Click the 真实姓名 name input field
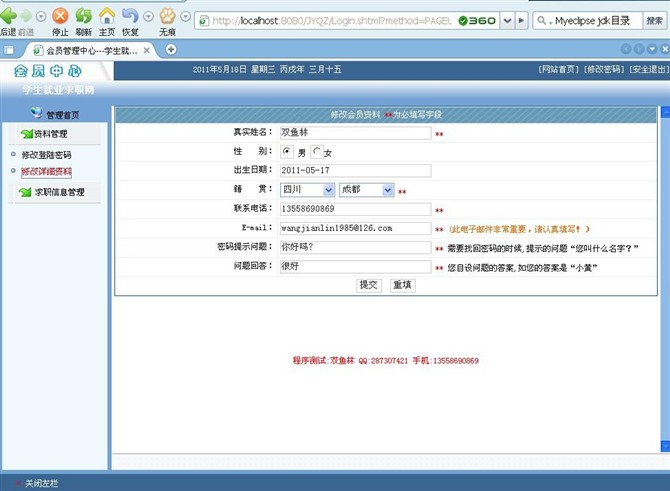 click(355, 132)
